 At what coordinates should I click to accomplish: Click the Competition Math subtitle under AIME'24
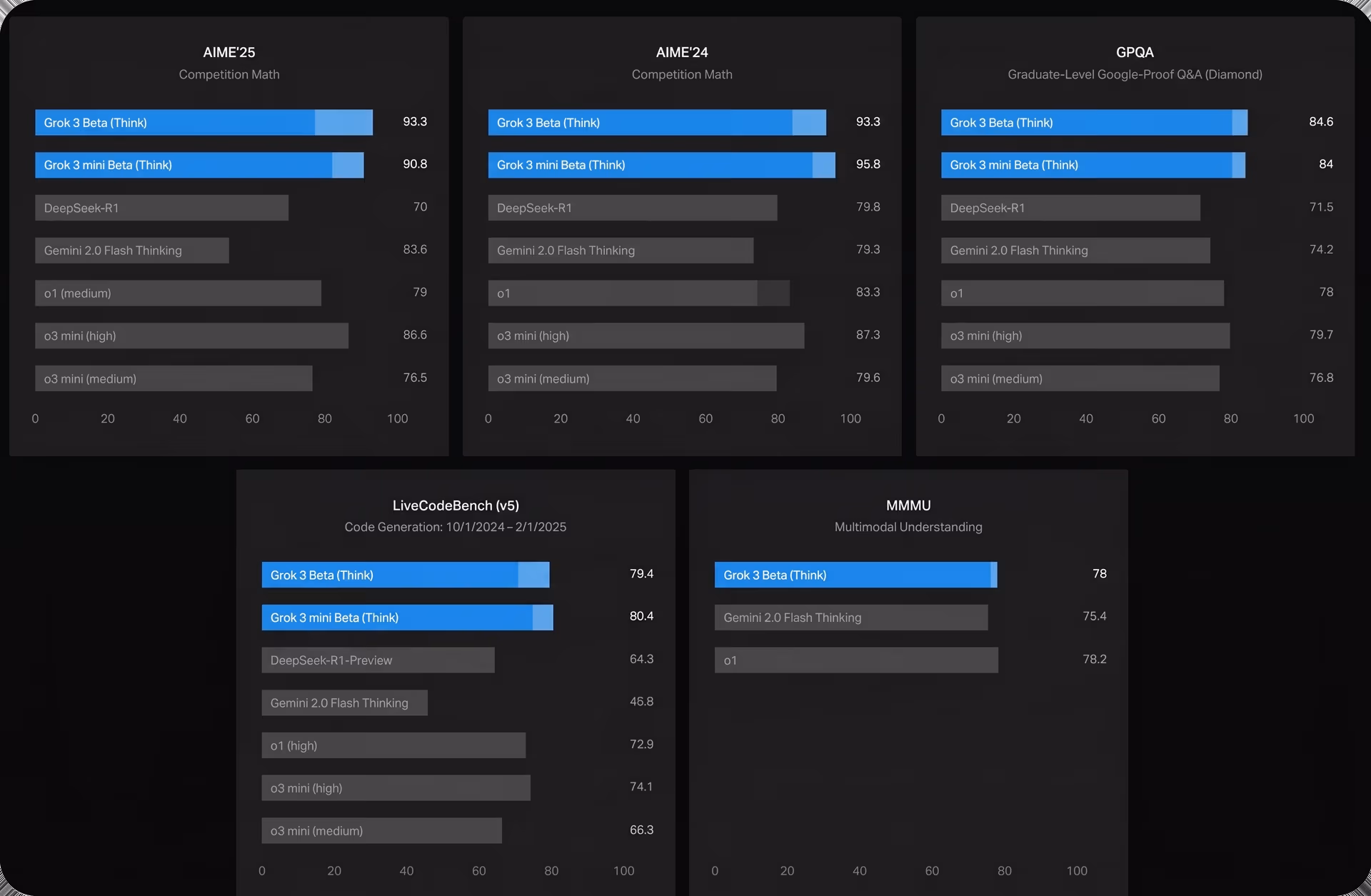point(682,74)
